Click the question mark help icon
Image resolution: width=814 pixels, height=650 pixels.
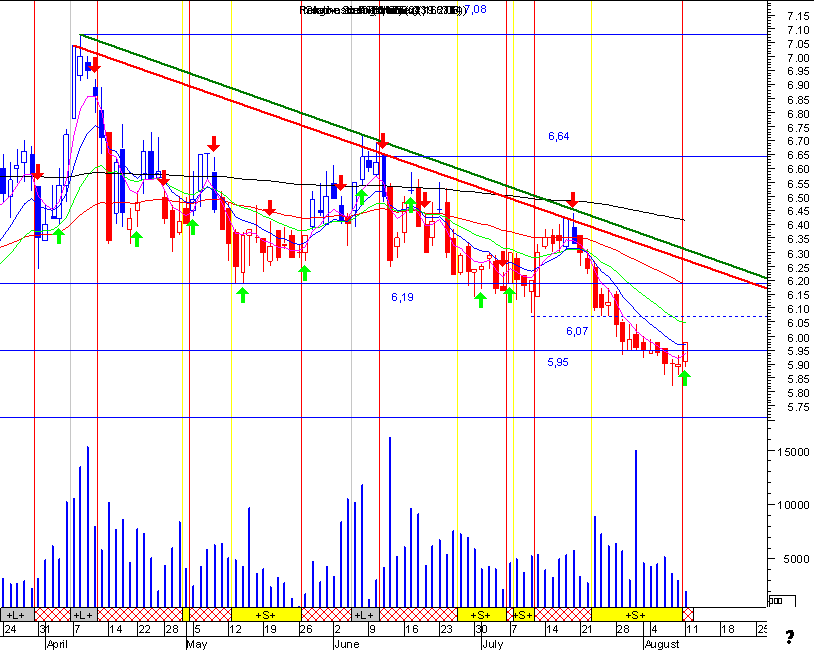click(790, 637)
